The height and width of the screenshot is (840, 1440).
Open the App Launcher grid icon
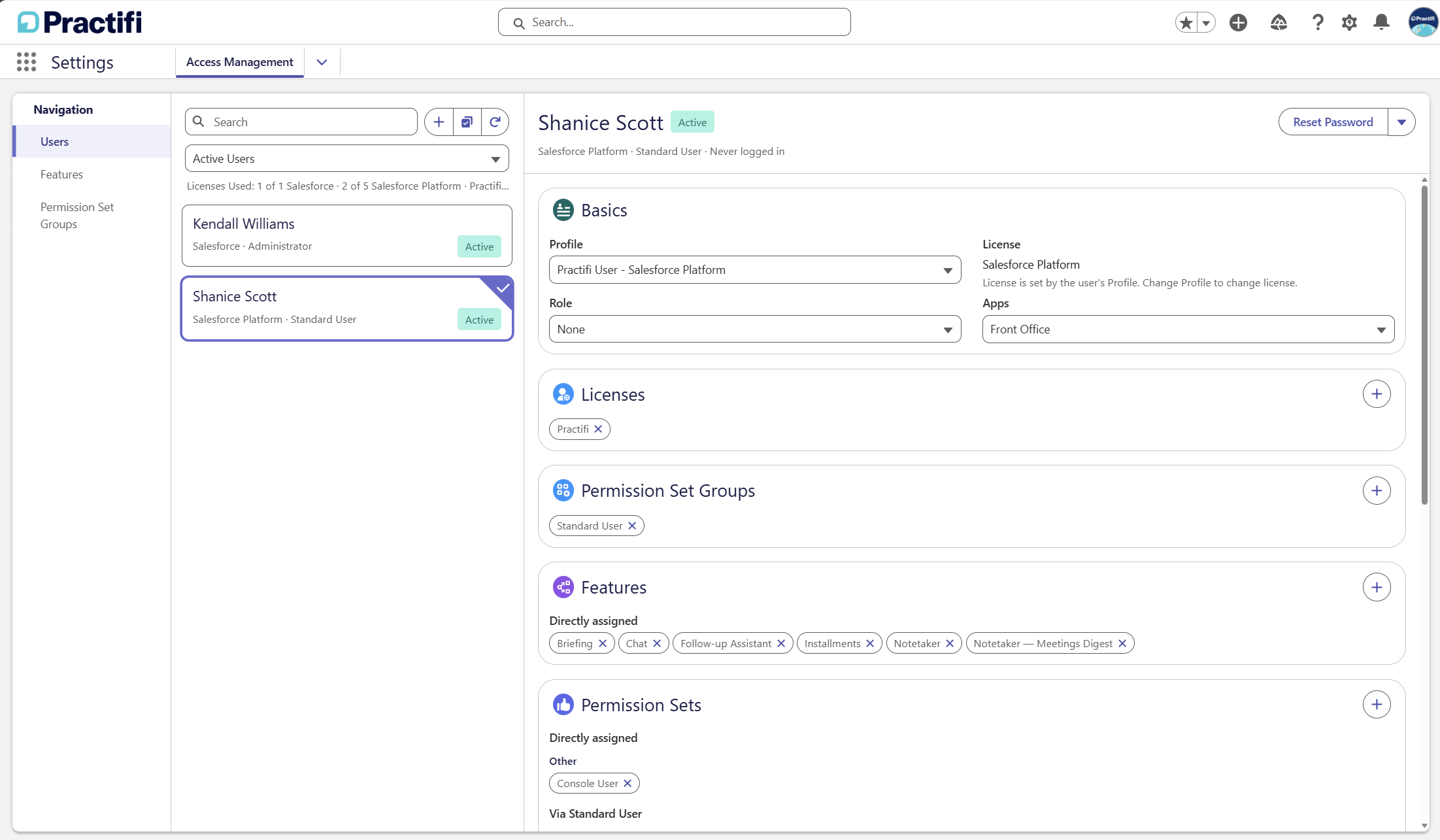(x=26, y=62)
